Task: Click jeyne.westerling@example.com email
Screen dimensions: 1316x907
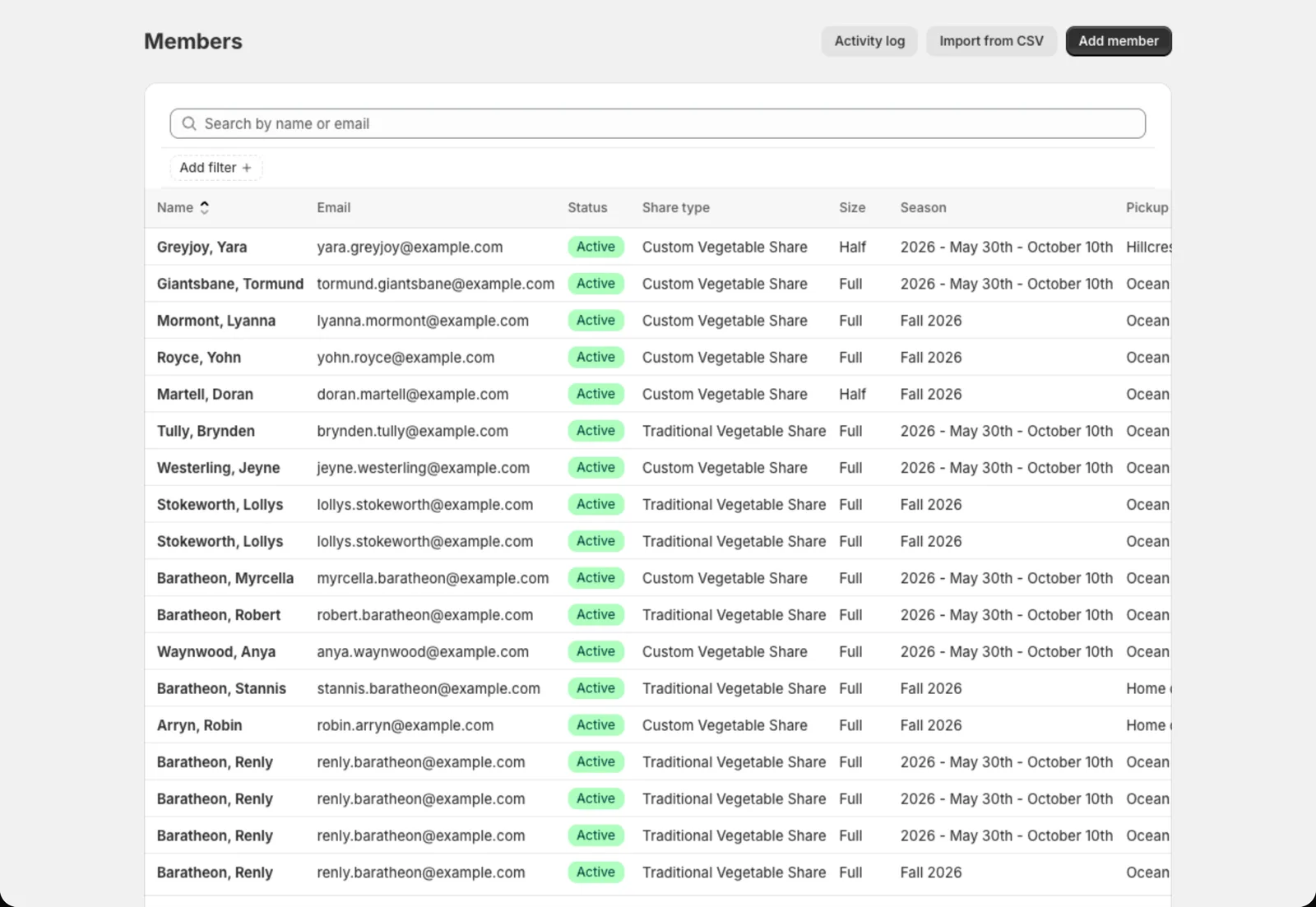Action: 424,468
